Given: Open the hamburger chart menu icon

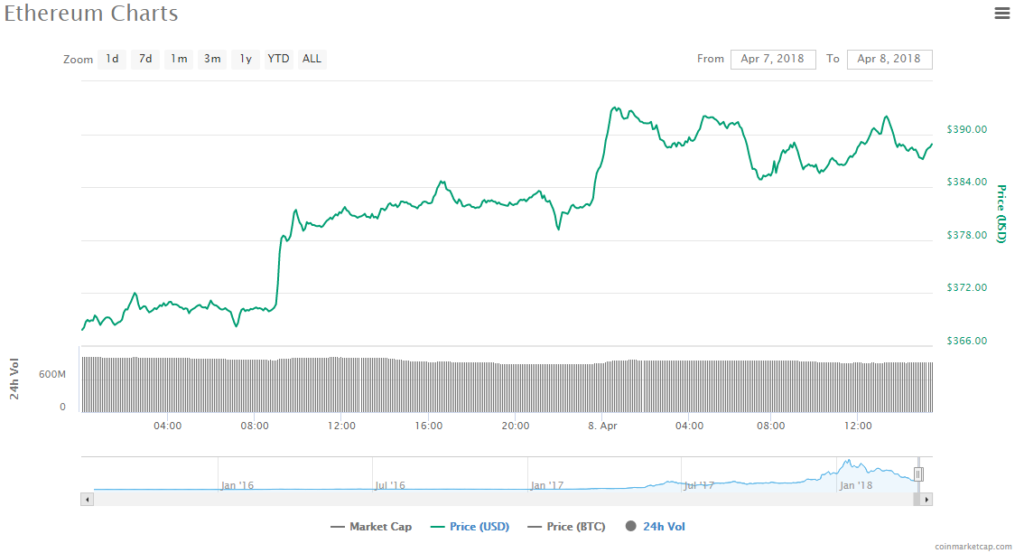Looking at the screenshot, I should (1002, 13).
